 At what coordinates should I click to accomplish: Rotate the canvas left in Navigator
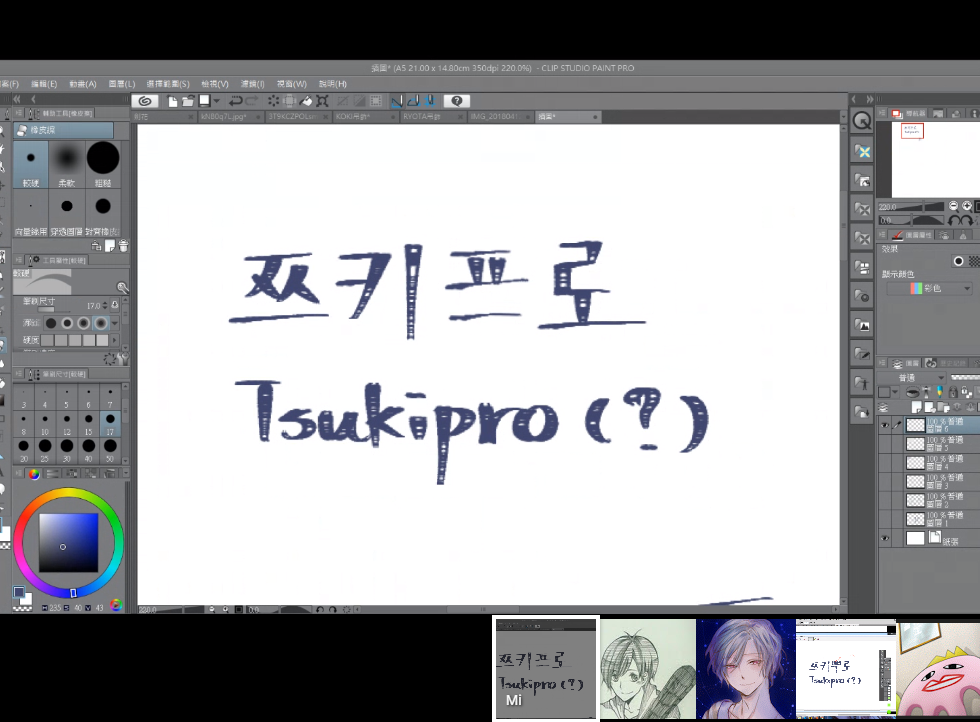pos(954,221)
